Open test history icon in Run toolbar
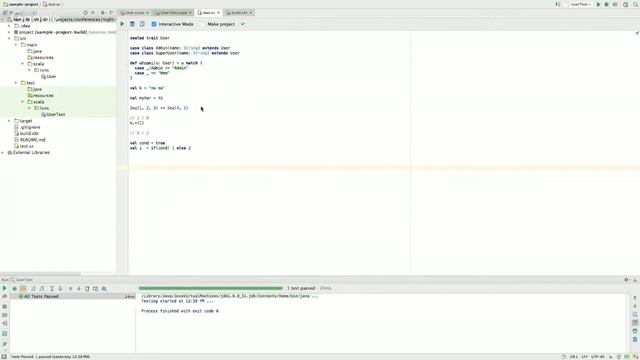Viewport: 640px width, 360px height. click(96, 289)
